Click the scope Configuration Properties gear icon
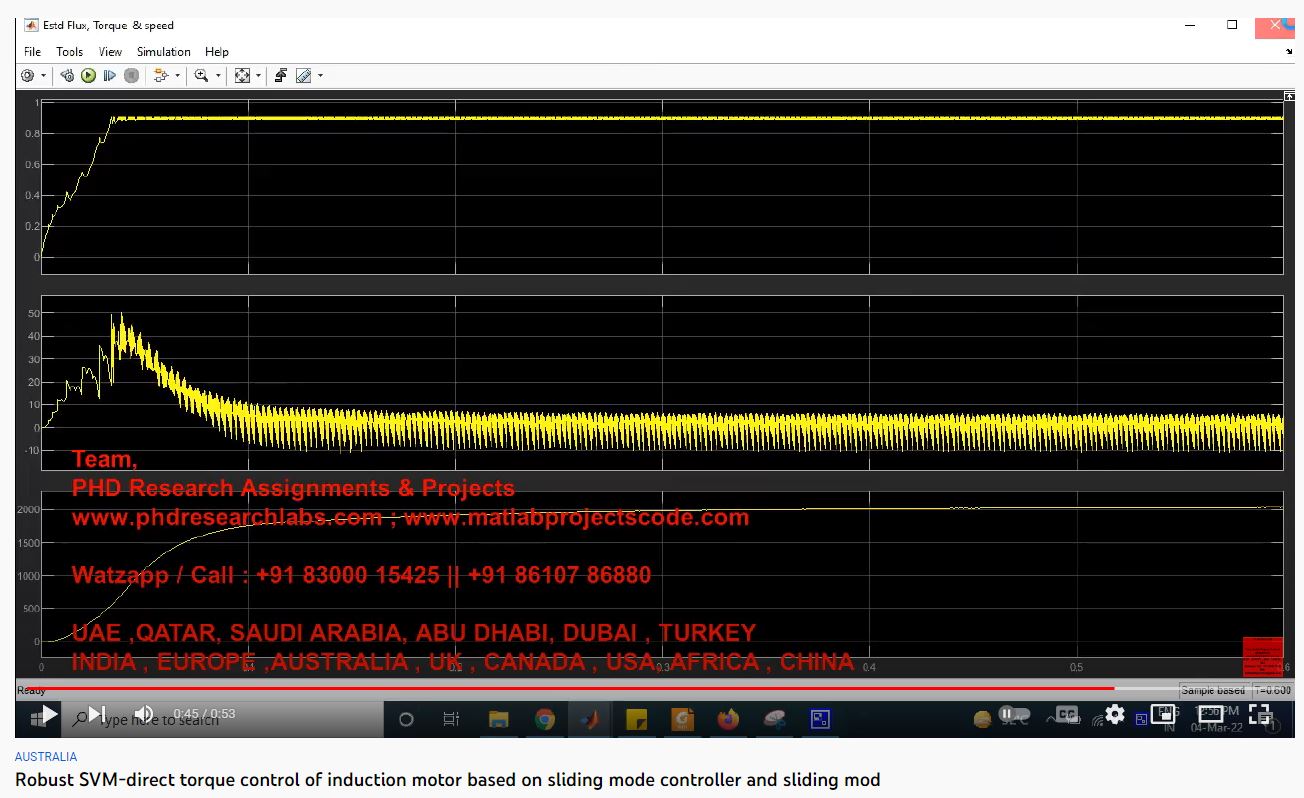This screenshot has width=1304, height=798. tap(28, 76)
